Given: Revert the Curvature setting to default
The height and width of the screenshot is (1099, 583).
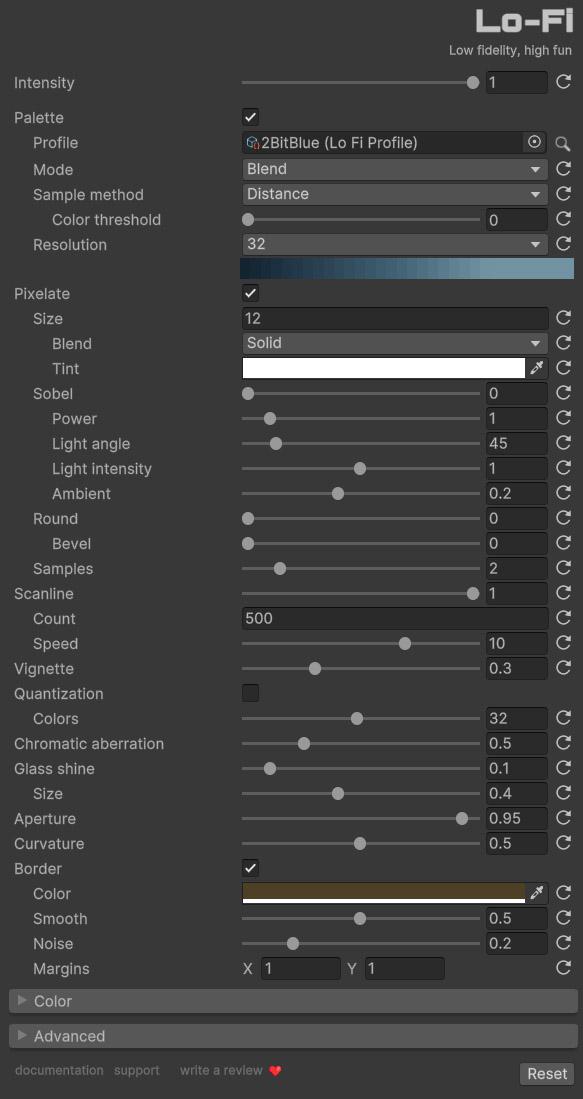Looking at the screenshot, I should (563, 843).
